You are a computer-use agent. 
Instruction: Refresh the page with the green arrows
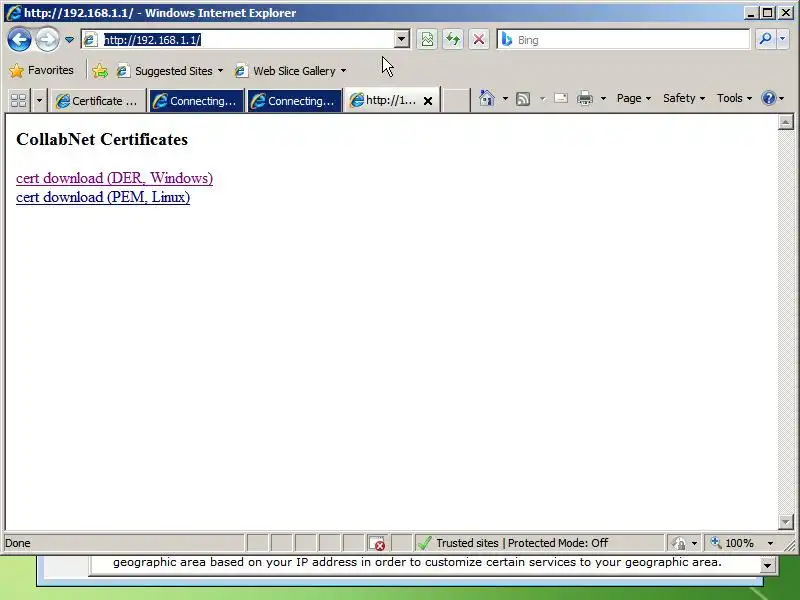pos(453,39)
